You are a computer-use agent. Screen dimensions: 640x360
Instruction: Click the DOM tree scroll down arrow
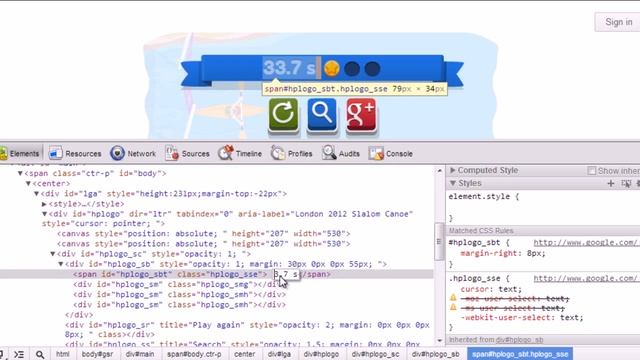click(x=440, y=340)
